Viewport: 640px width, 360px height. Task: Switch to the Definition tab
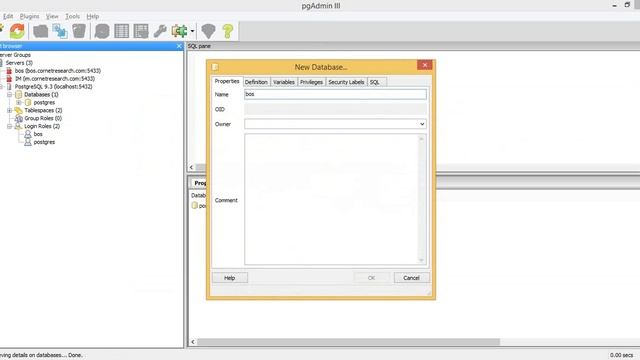tap(256, 82)
